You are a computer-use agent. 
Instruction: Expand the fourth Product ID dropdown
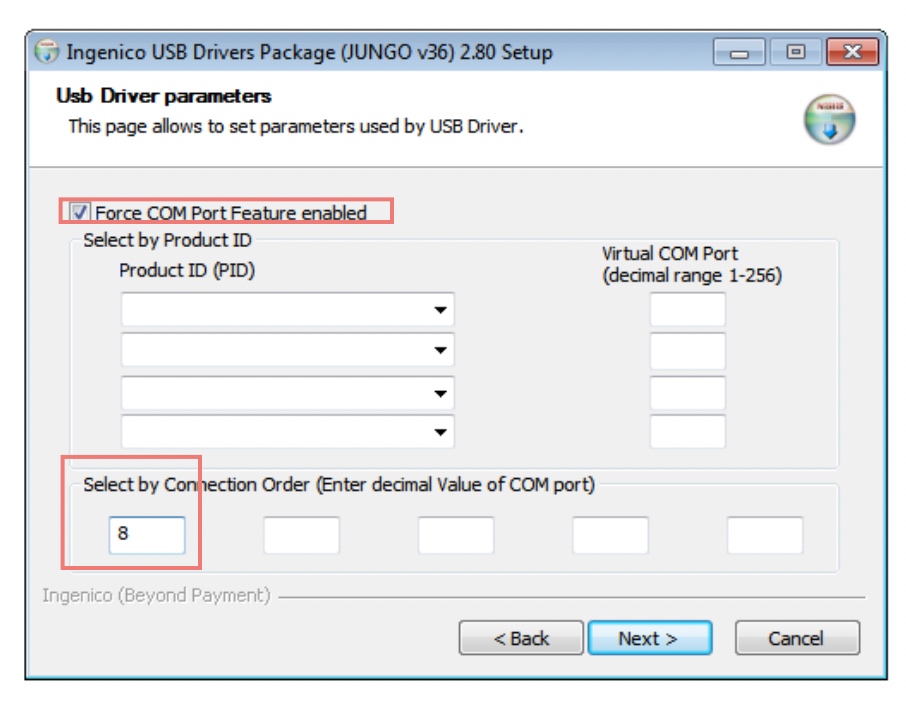pyautogui.click(x=287, y=431)
